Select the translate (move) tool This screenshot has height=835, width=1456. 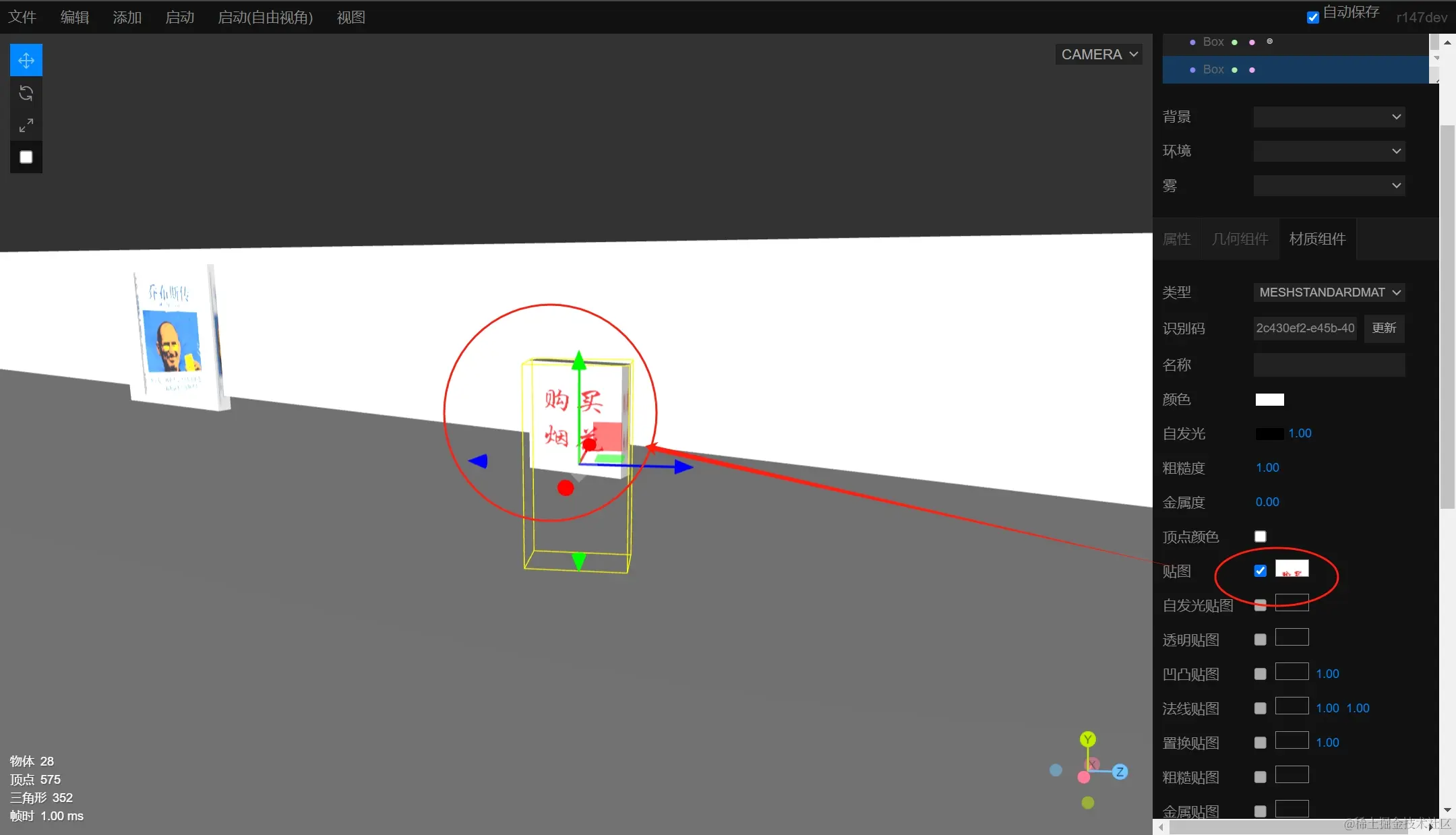(26, 61)
